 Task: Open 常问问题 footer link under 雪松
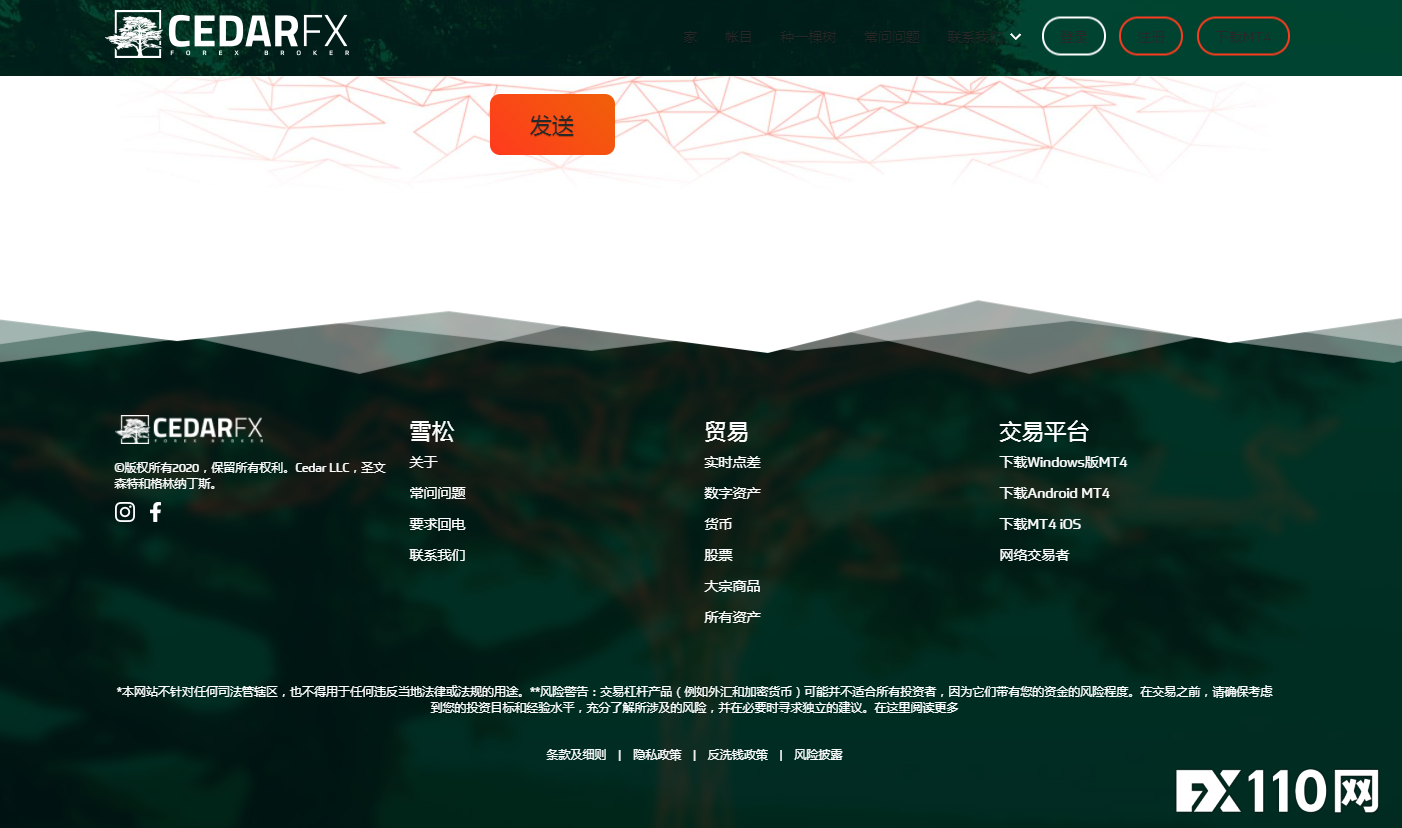coord(437,493)
